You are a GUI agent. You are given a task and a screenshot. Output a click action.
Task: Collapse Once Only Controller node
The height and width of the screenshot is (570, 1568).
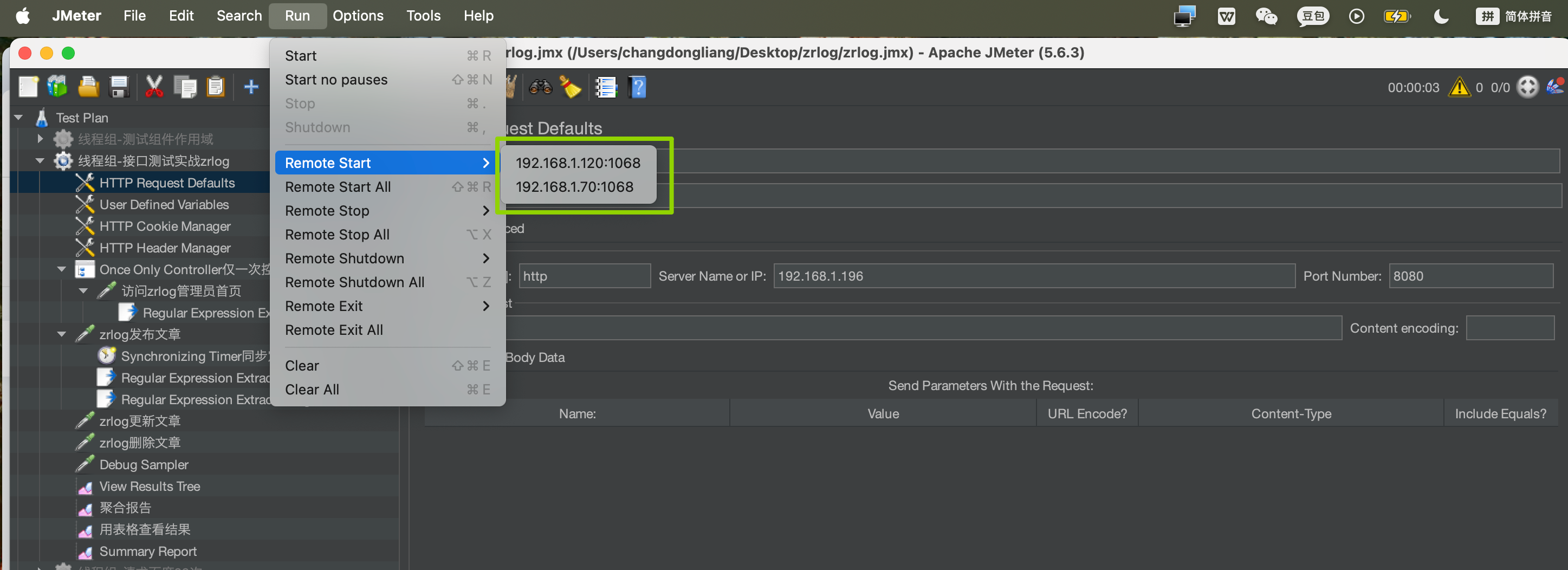pyautogui.click(x=61, y=269)
